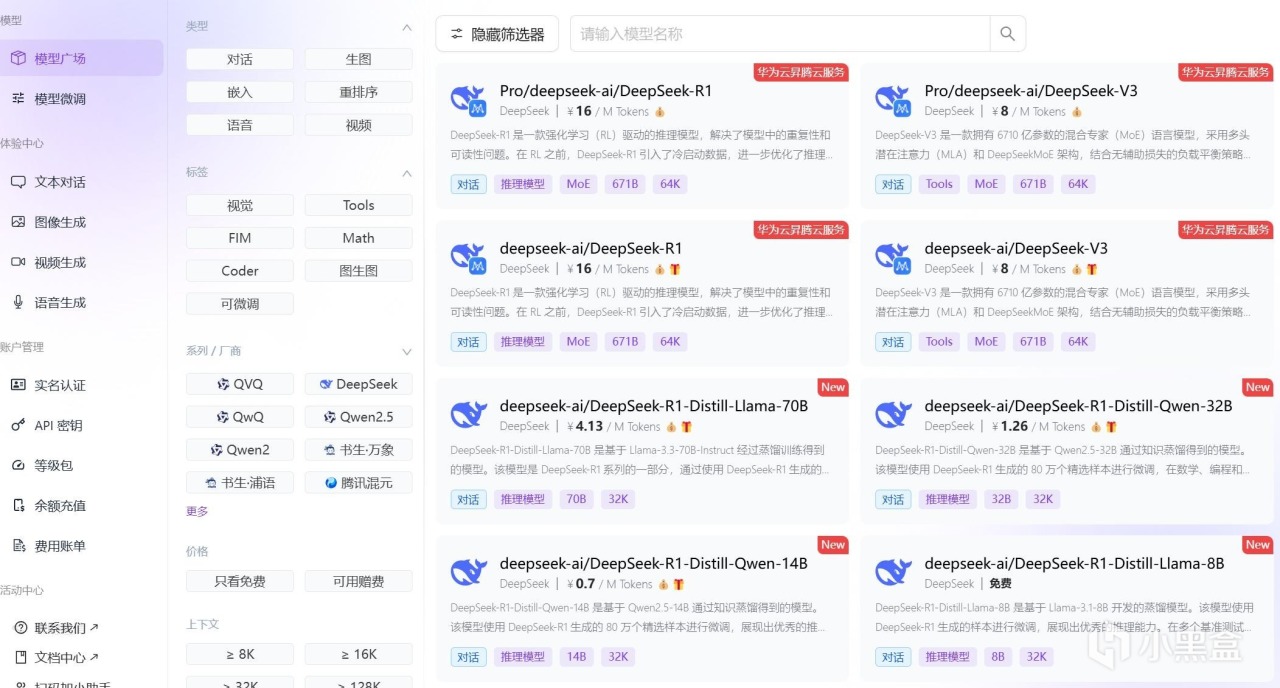Click gift icon on DeepSeek-R1-Distill-Qwen-14B price

(678, 584)
